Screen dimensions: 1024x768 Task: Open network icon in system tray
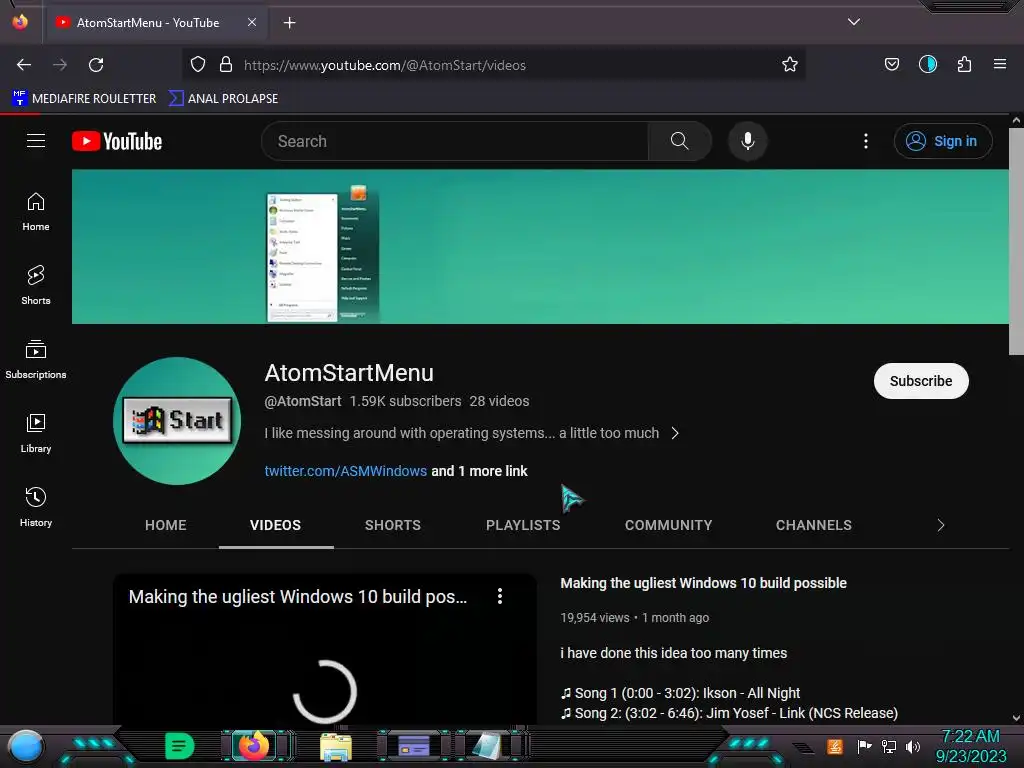pyautogui.click(x=889, y=746)
